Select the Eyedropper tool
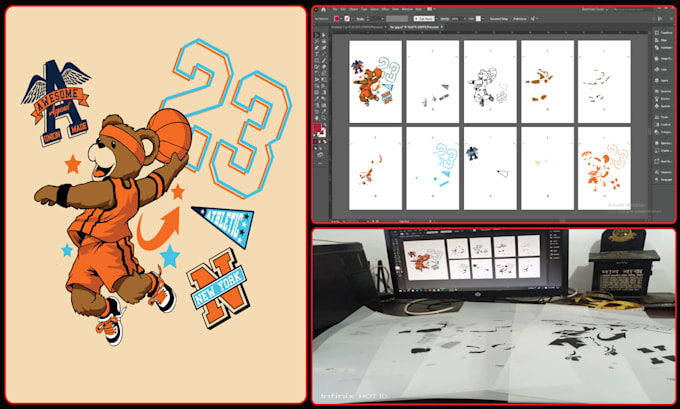This screenshot has width=680, height=409. (x=317, y=99)
